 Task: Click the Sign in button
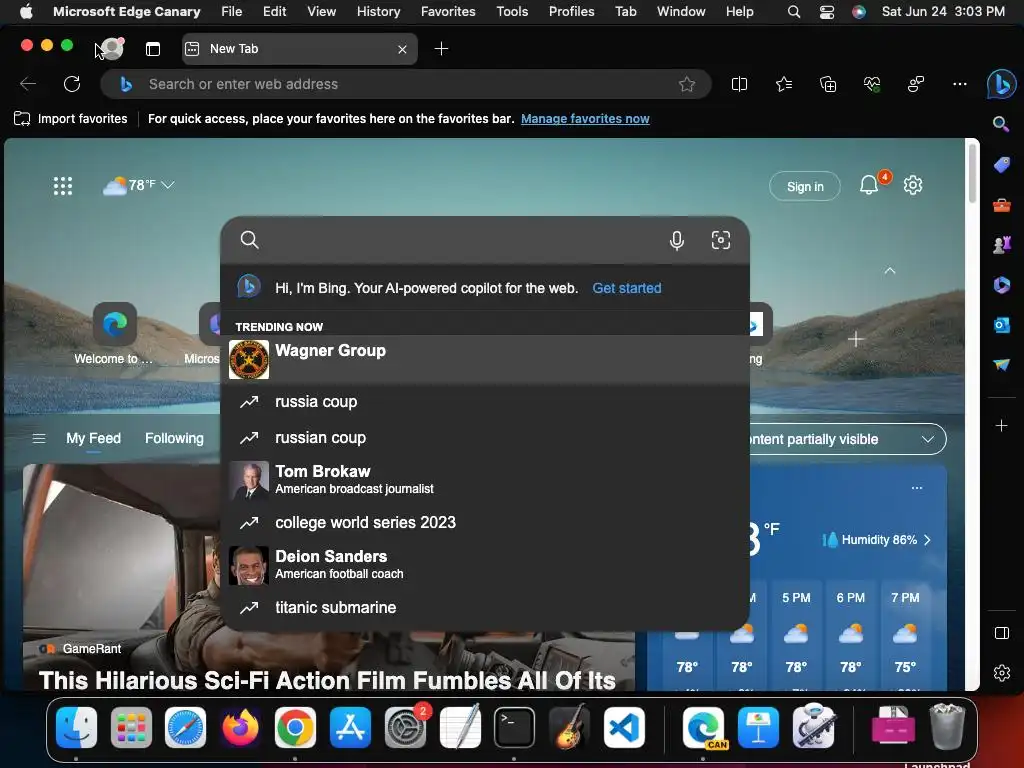805,186
